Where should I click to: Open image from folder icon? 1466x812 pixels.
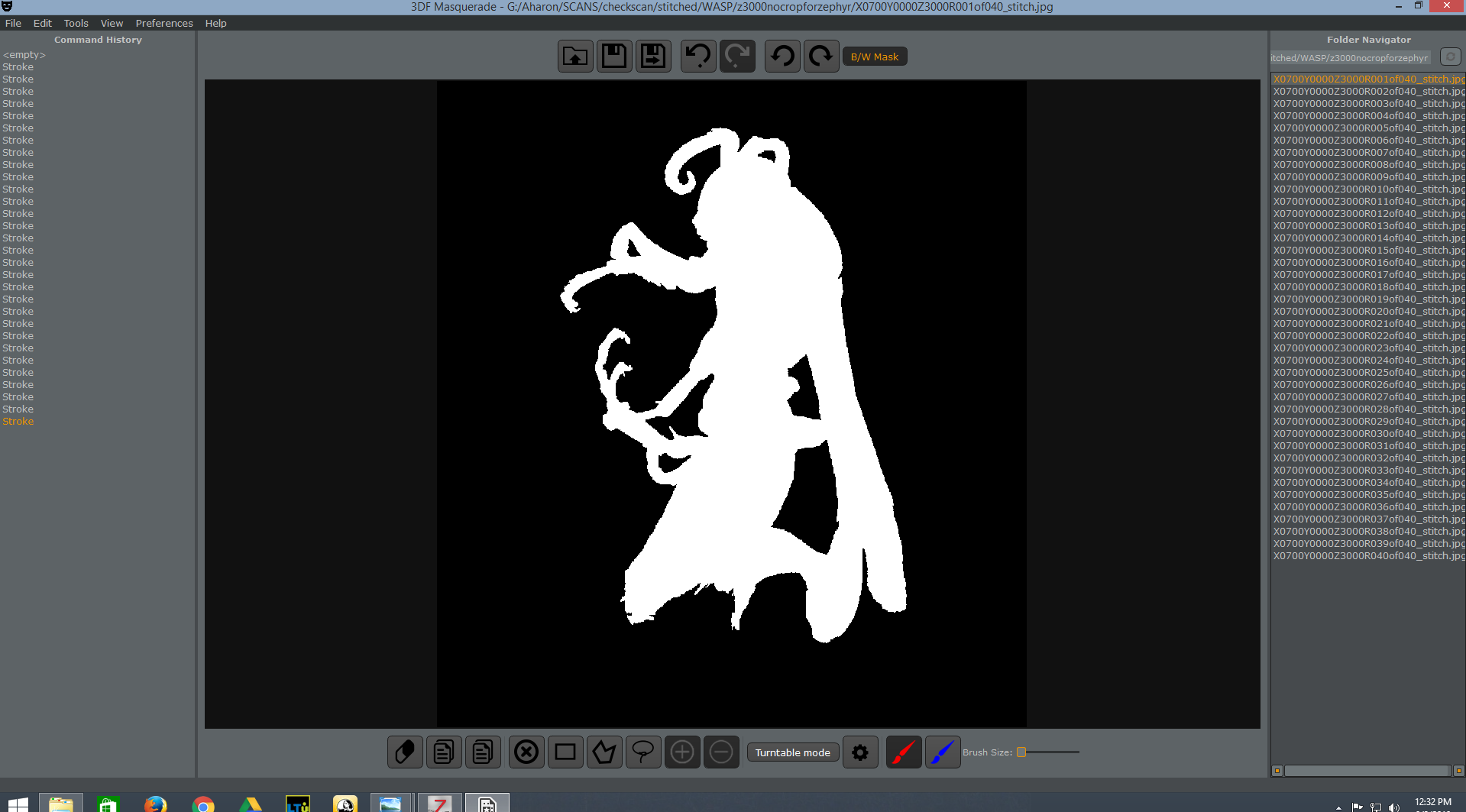click(575, 57)
